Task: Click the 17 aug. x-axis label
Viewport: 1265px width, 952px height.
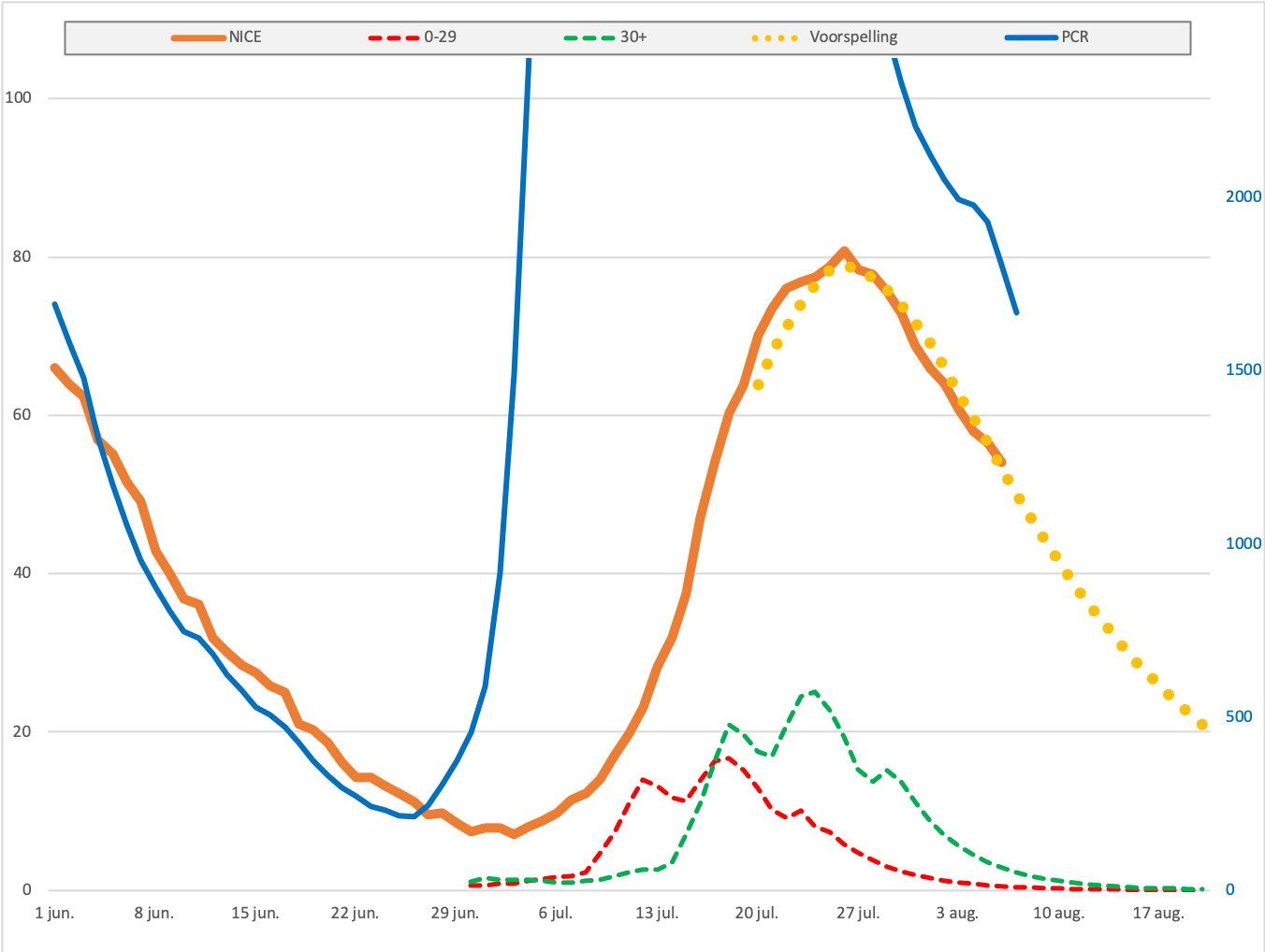Action: coord(1158,913)
